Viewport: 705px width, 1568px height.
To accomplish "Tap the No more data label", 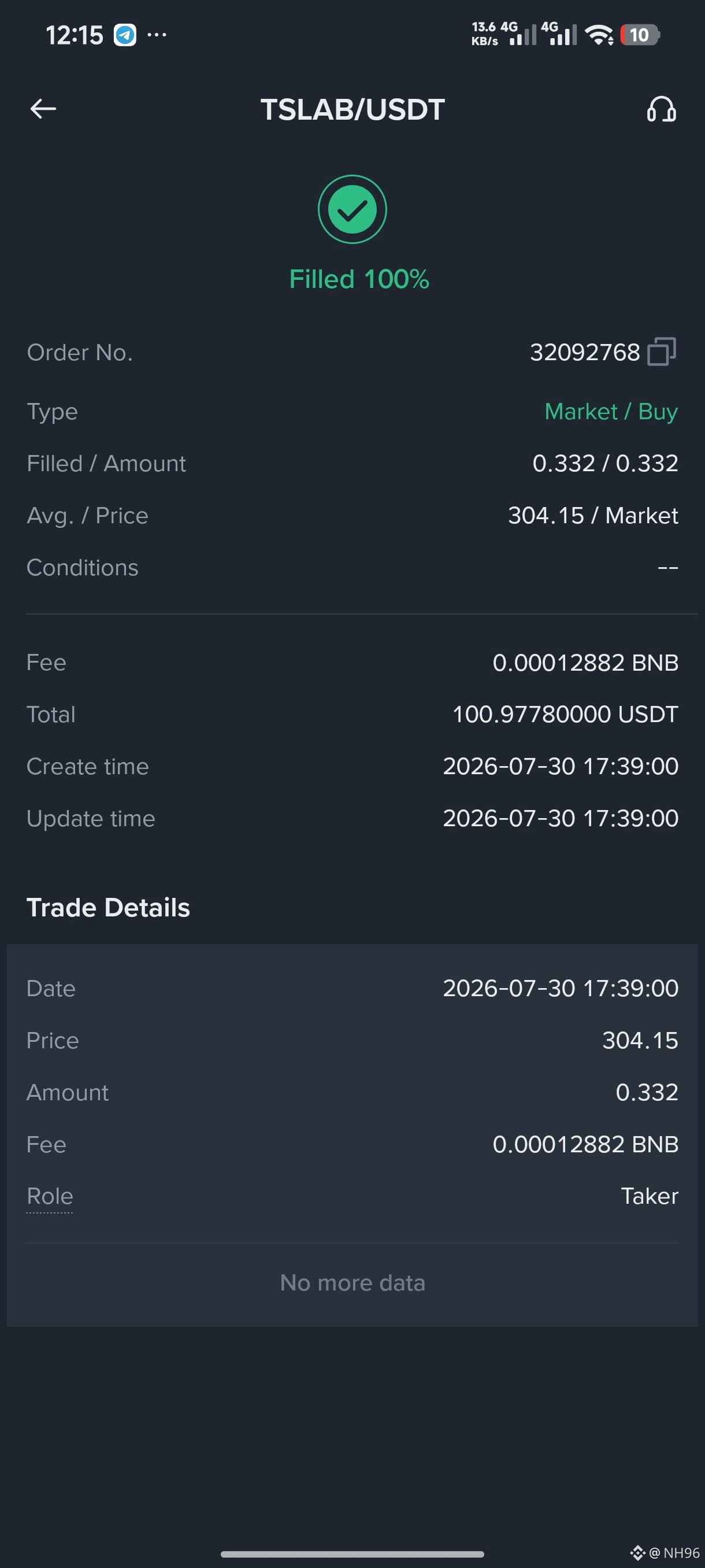I will [x=352, y=1282].
